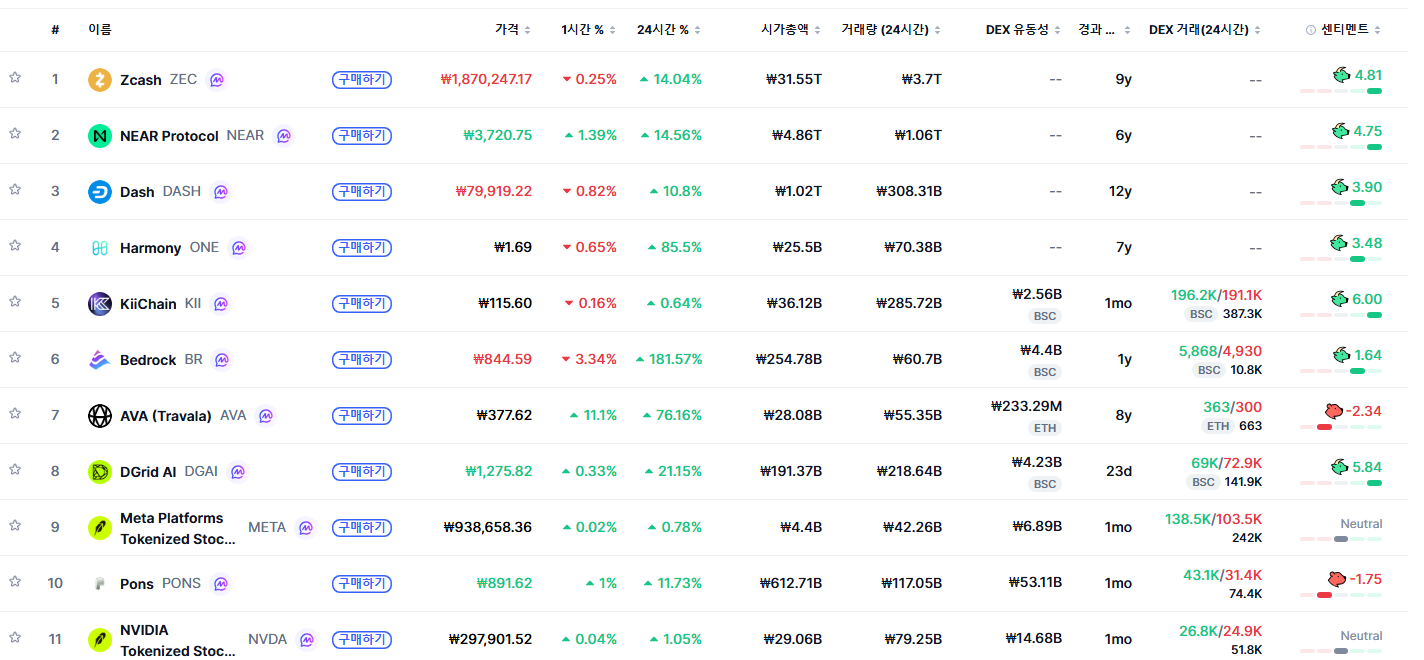Click the purple AI badge beside META
1424x660 pixels.
[x=306, y=528]
